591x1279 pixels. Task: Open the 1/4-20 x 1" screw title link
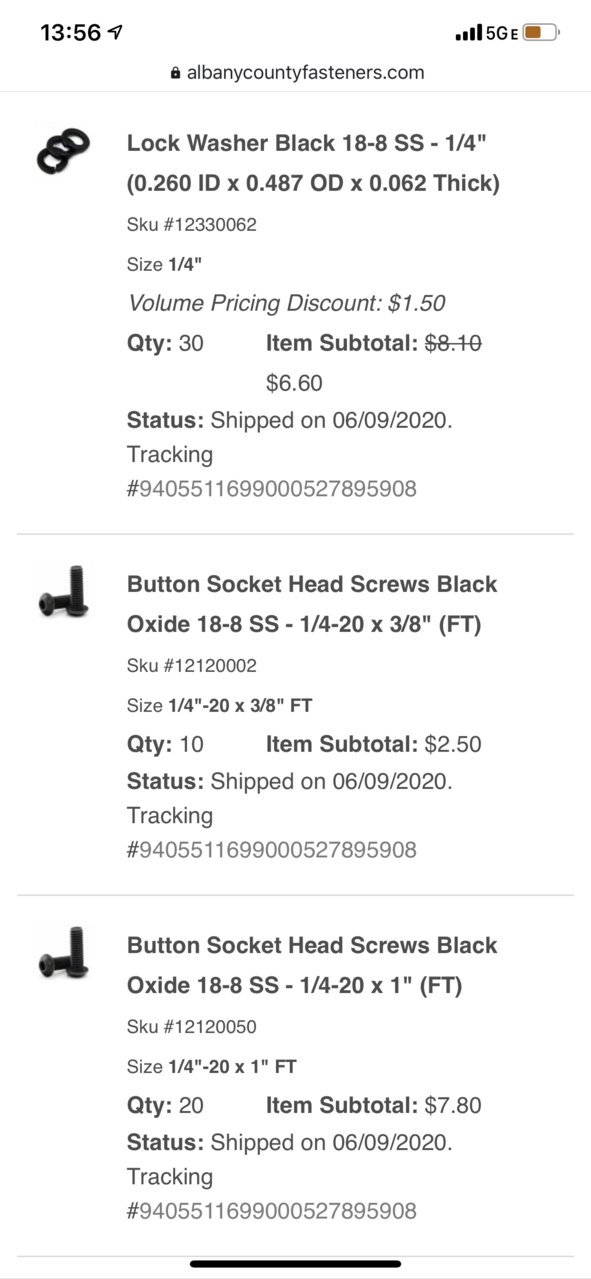pos(312,965)
